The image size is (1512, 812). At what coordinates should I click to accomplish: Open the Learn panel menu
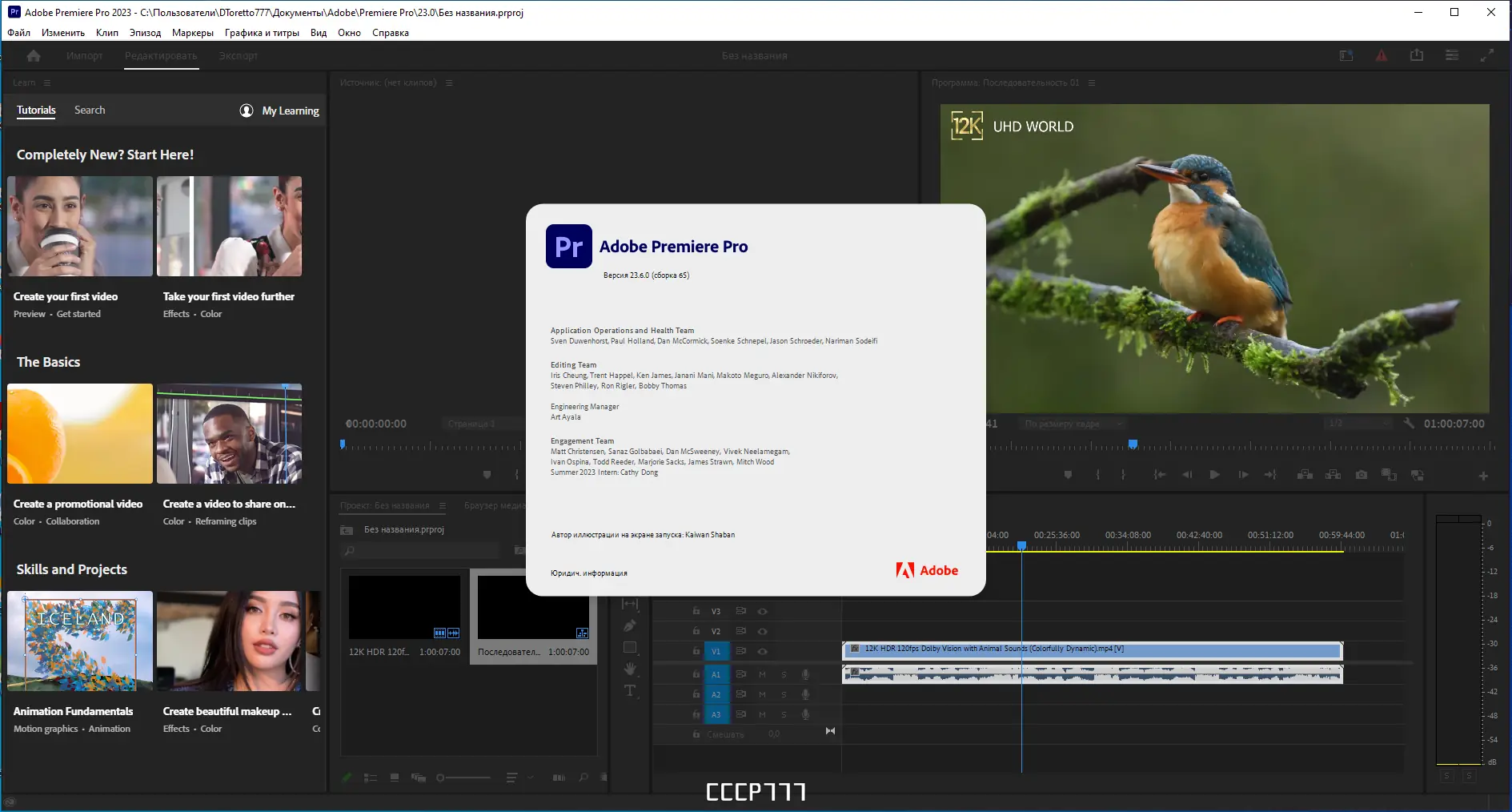(47, 82)
